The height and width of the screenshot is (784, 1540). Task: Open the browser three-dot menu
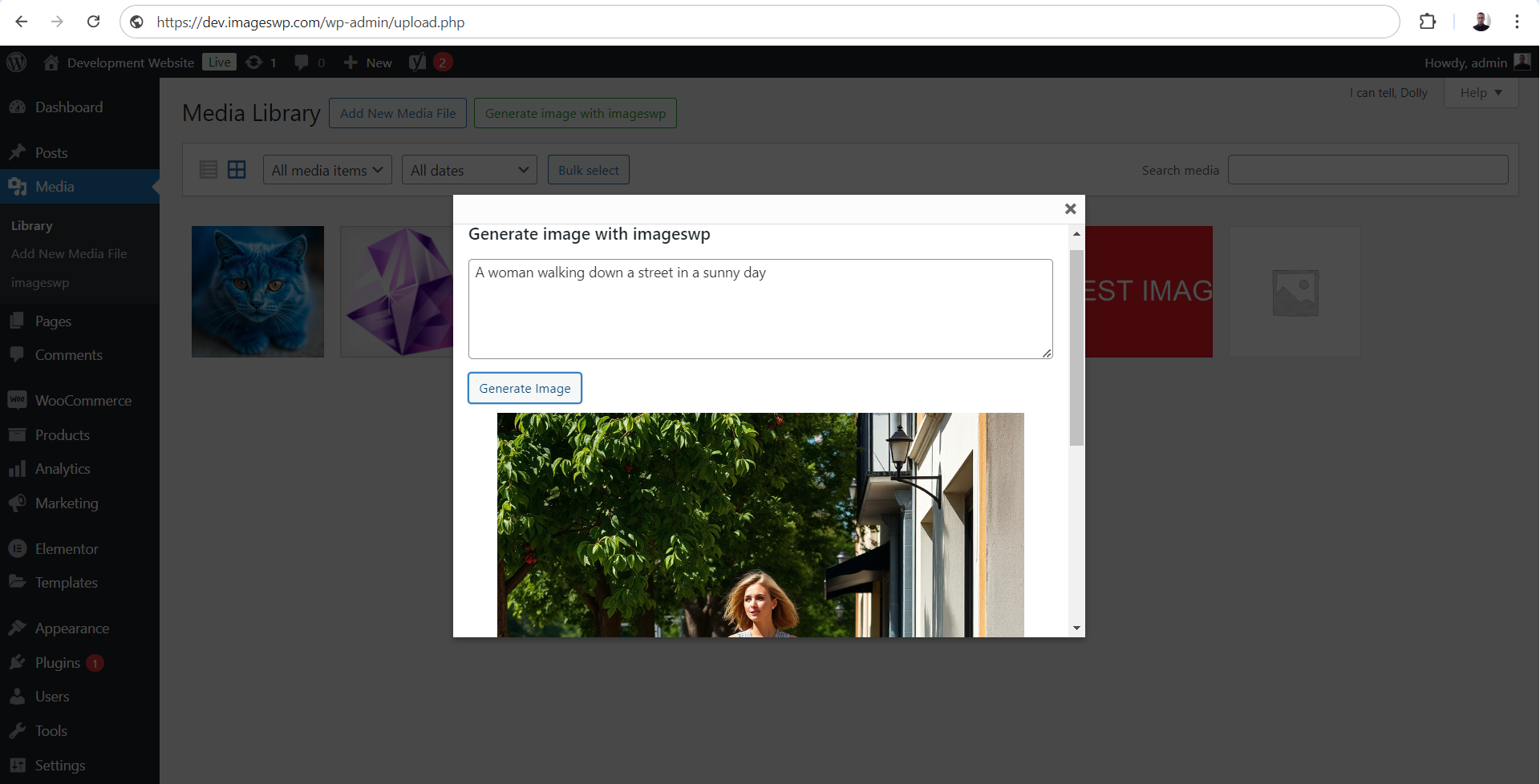tap(1517, 22)
